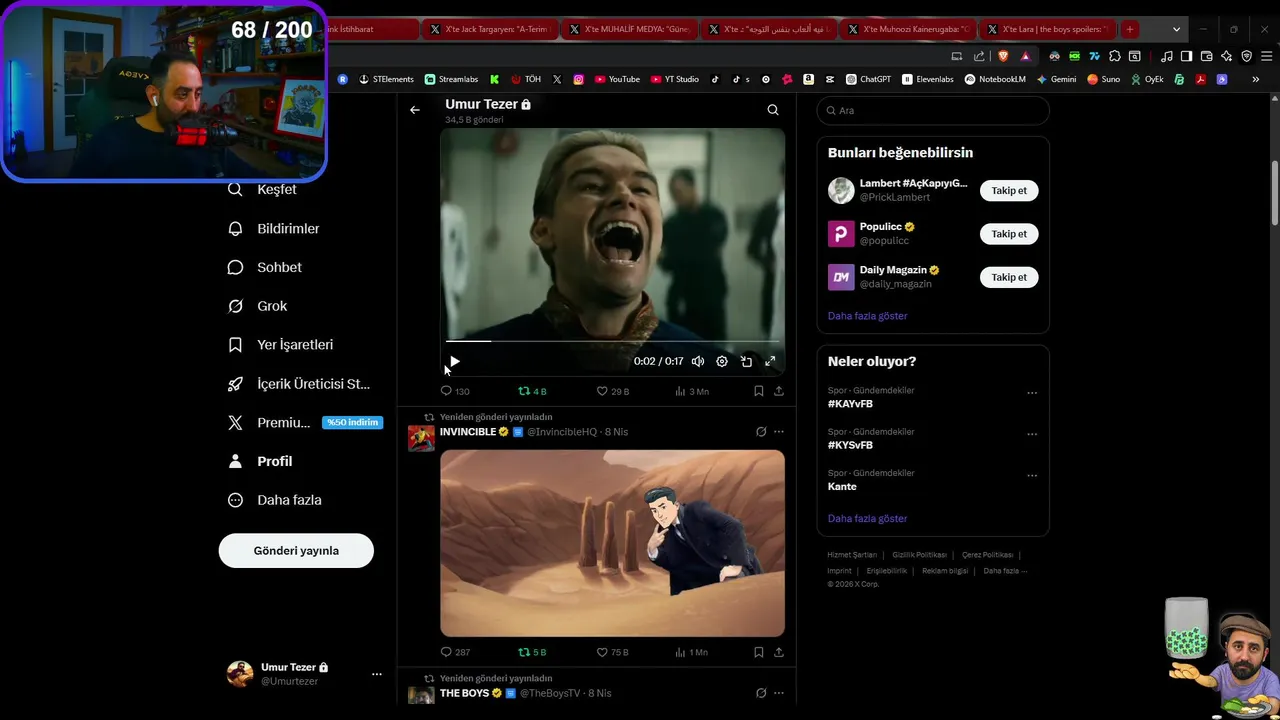The image size is (1280, 720).
Task: Share the Homelander video post
Action: click(x=779, y=391)
